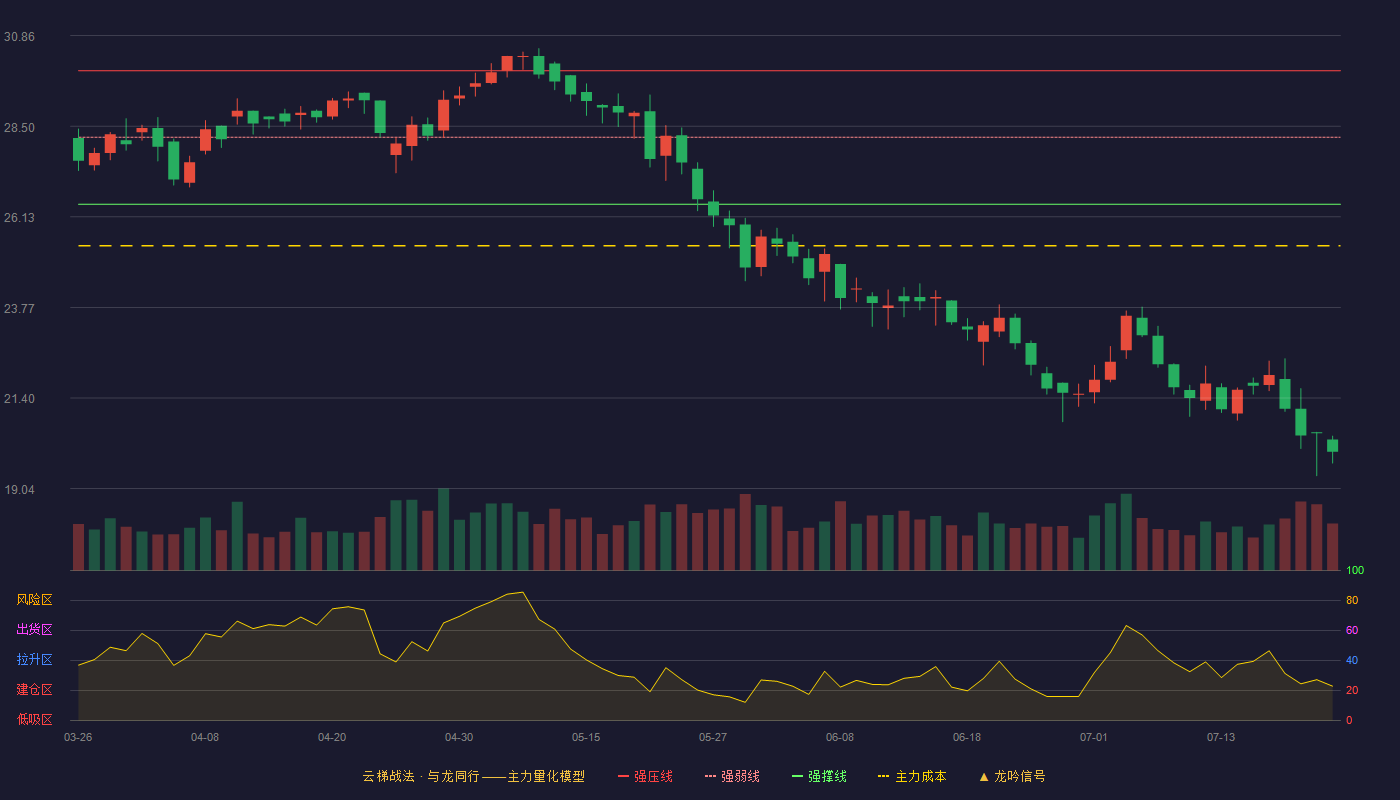Click the yellow 主力成本 legend dash marker

point(884,776)
